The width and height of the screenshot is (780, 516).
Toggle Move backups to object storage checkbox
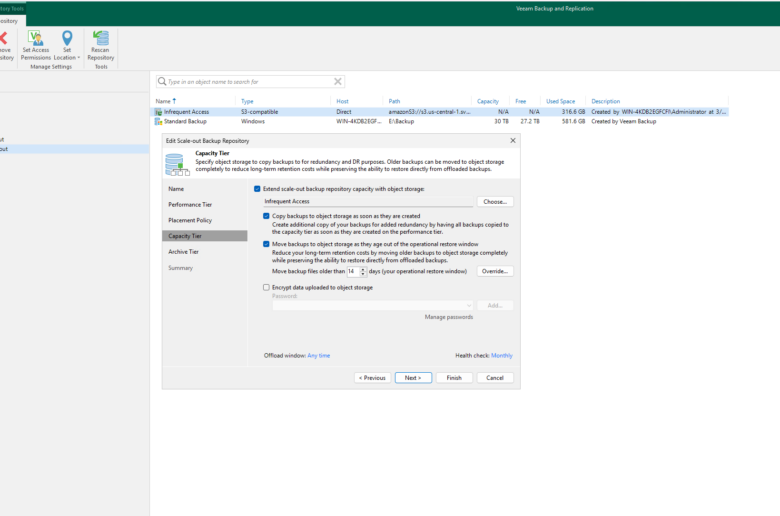tap(266, 244)
